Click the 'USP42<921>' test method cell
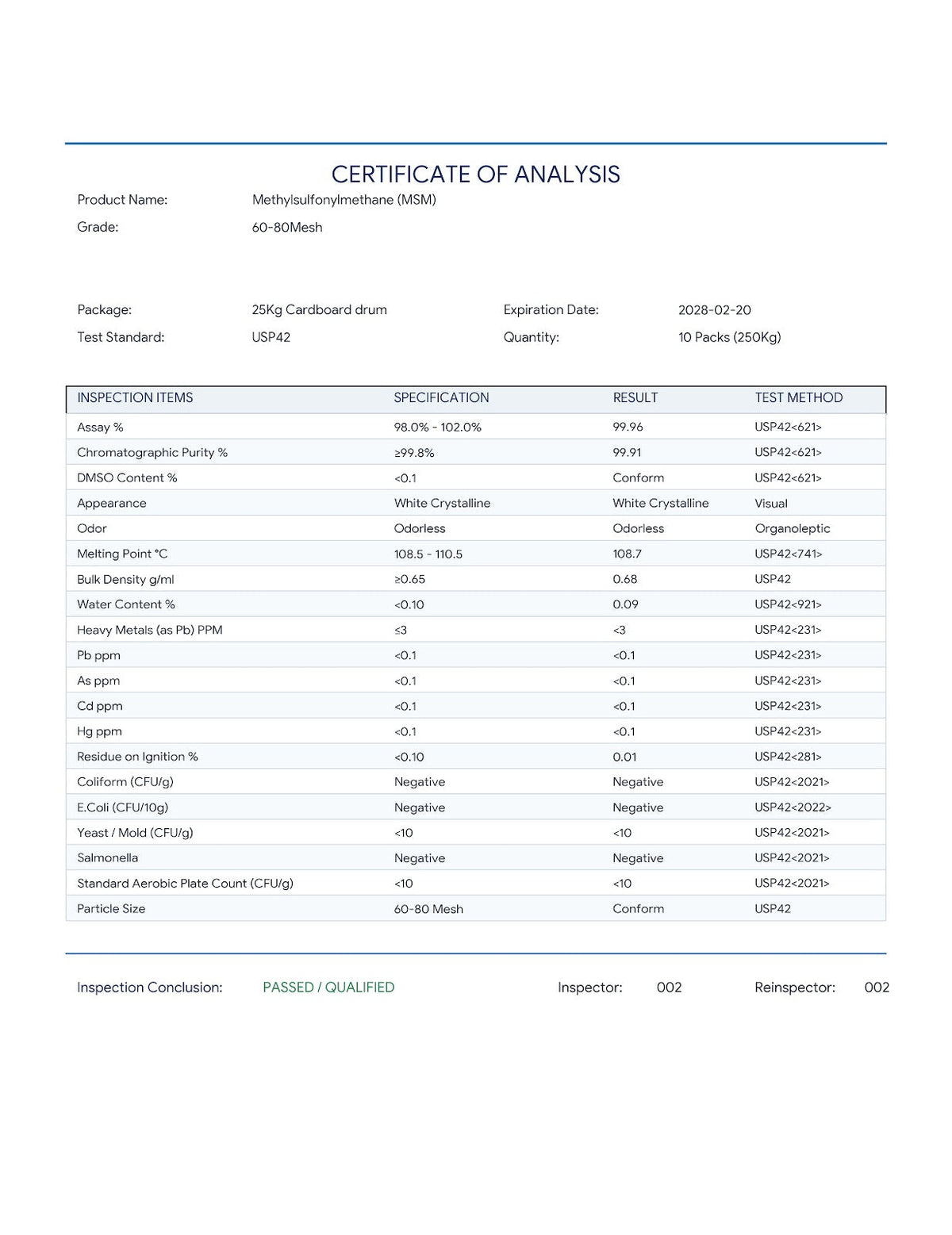 [789, 604]
